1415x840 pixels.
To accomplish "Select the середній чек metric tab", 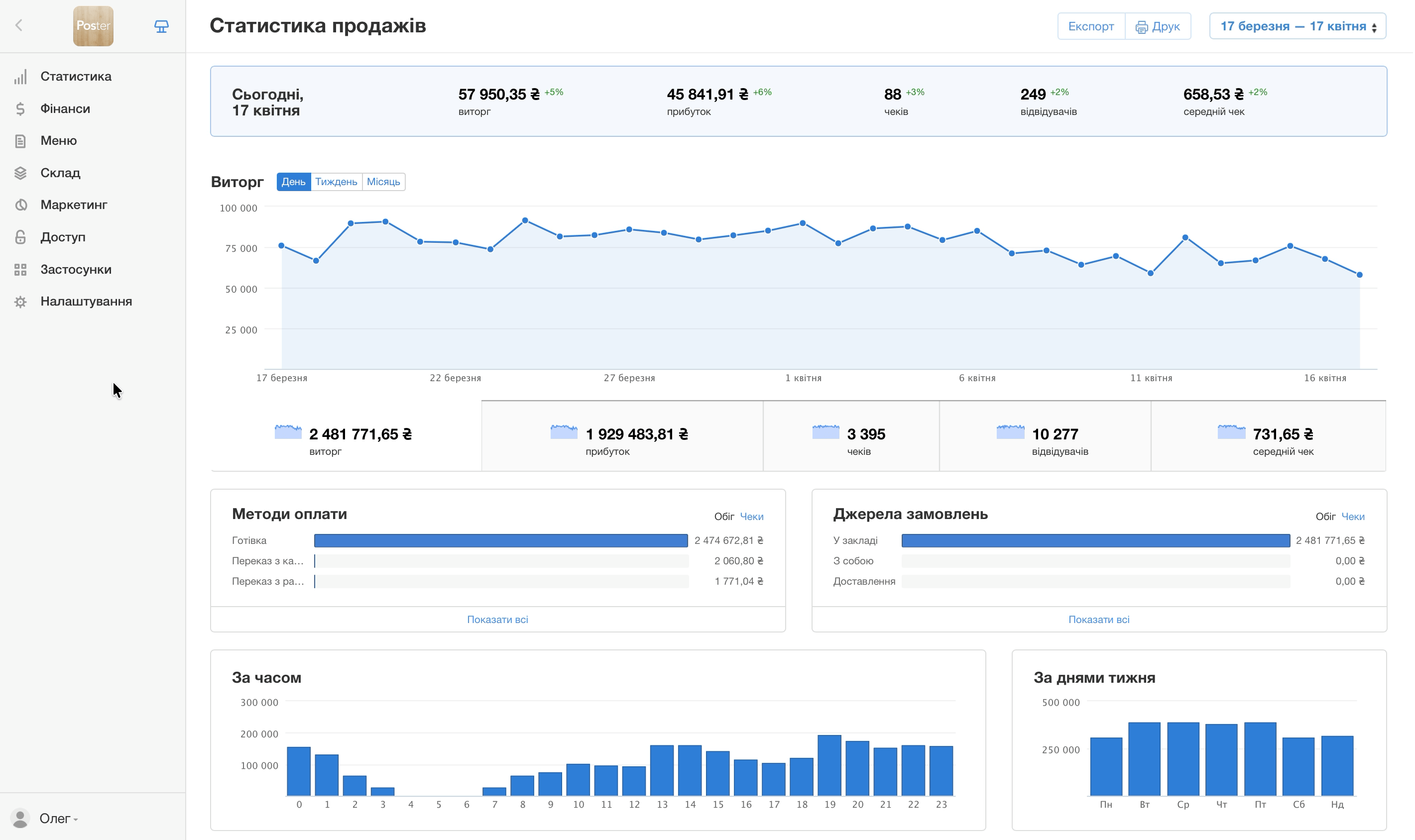I will 1268,436.
